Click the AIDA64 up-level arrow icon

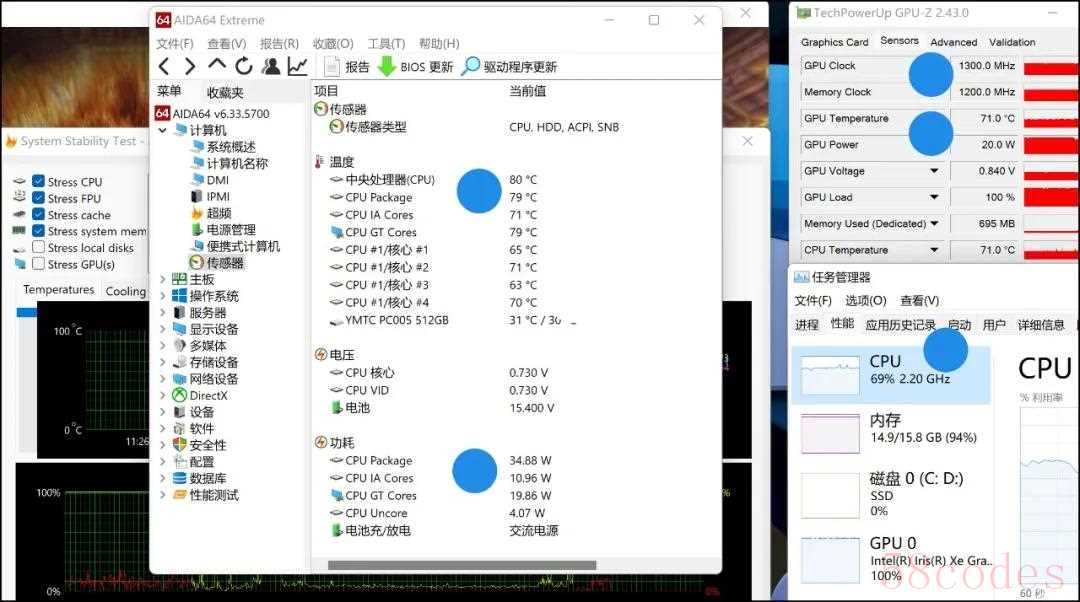[217, 65]
